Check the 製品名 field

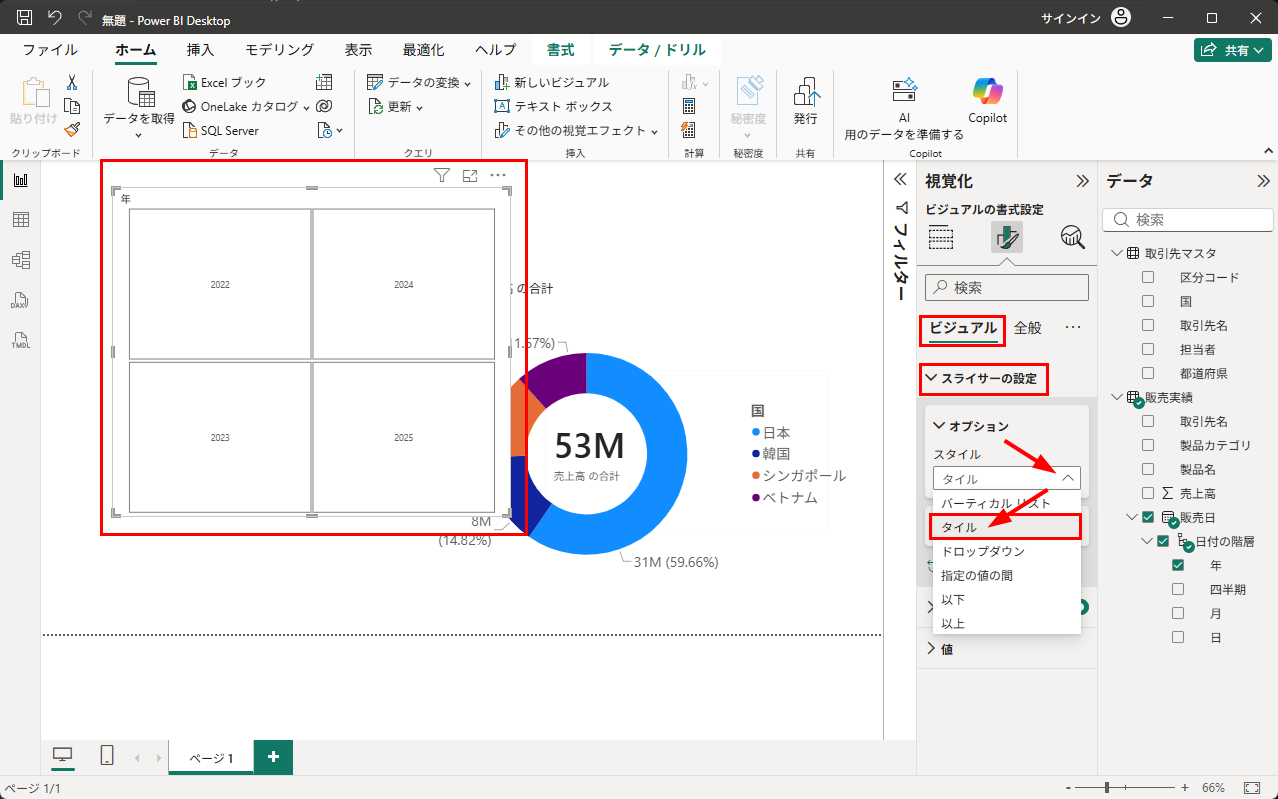pyautogui.click(x=1148, y=469)
